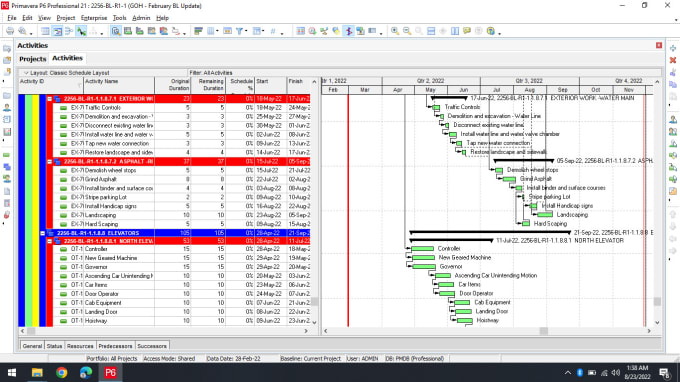The width and height of the screenshot is (680, 382).
Task: Click the Remaining Duration column header
Action: pyautogui.click(x=209, y=85)
